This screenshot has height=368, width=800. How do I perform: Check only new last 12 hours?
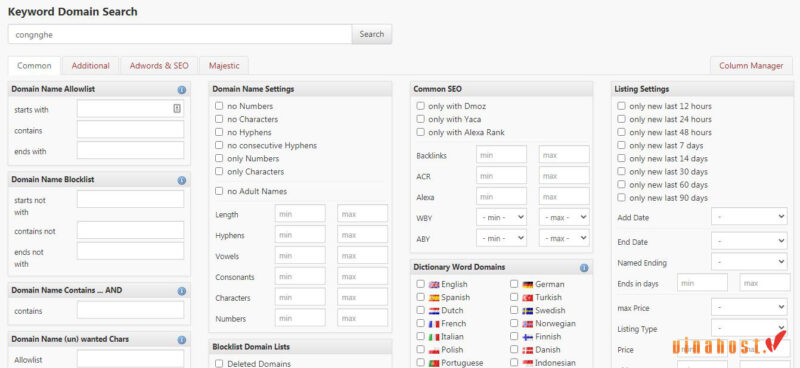click(621, 106)
